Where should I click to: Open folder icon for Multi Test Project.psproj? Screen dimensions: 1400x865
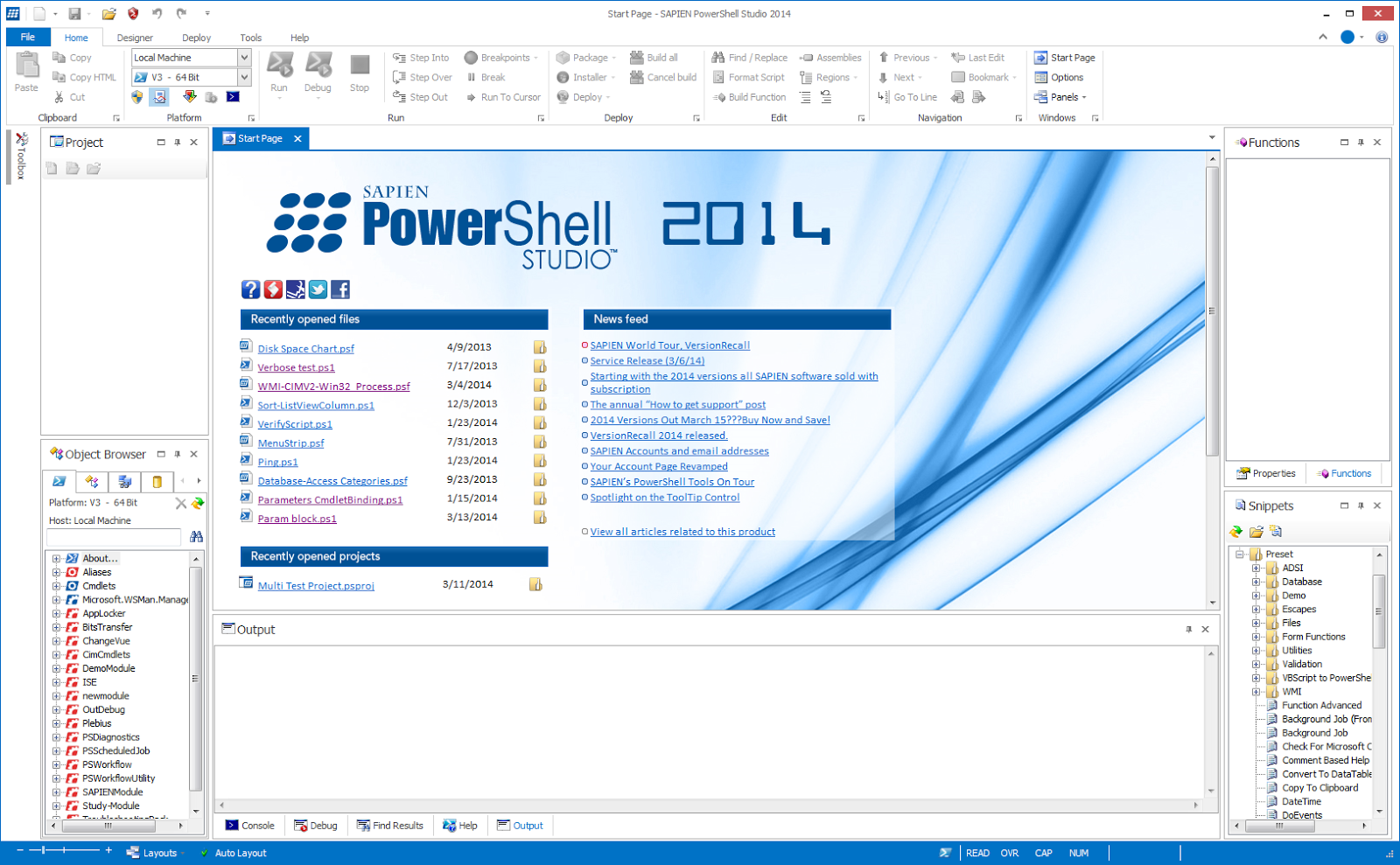click(535, 584)
